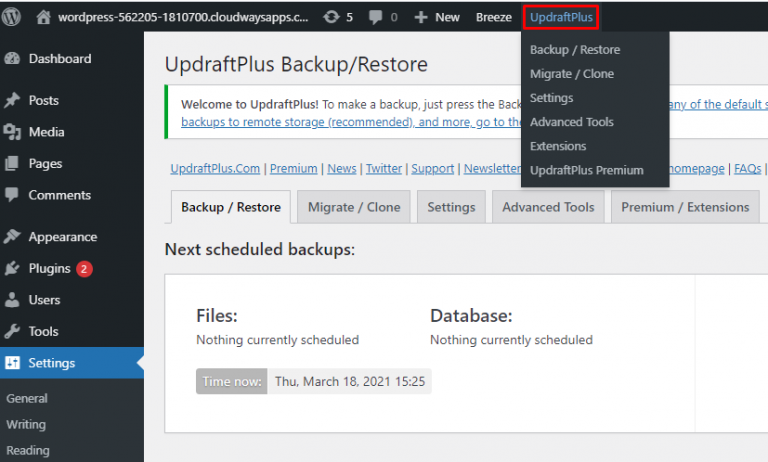Click the Plugins plug icon

pyautogui.click(x=12, y=268)
